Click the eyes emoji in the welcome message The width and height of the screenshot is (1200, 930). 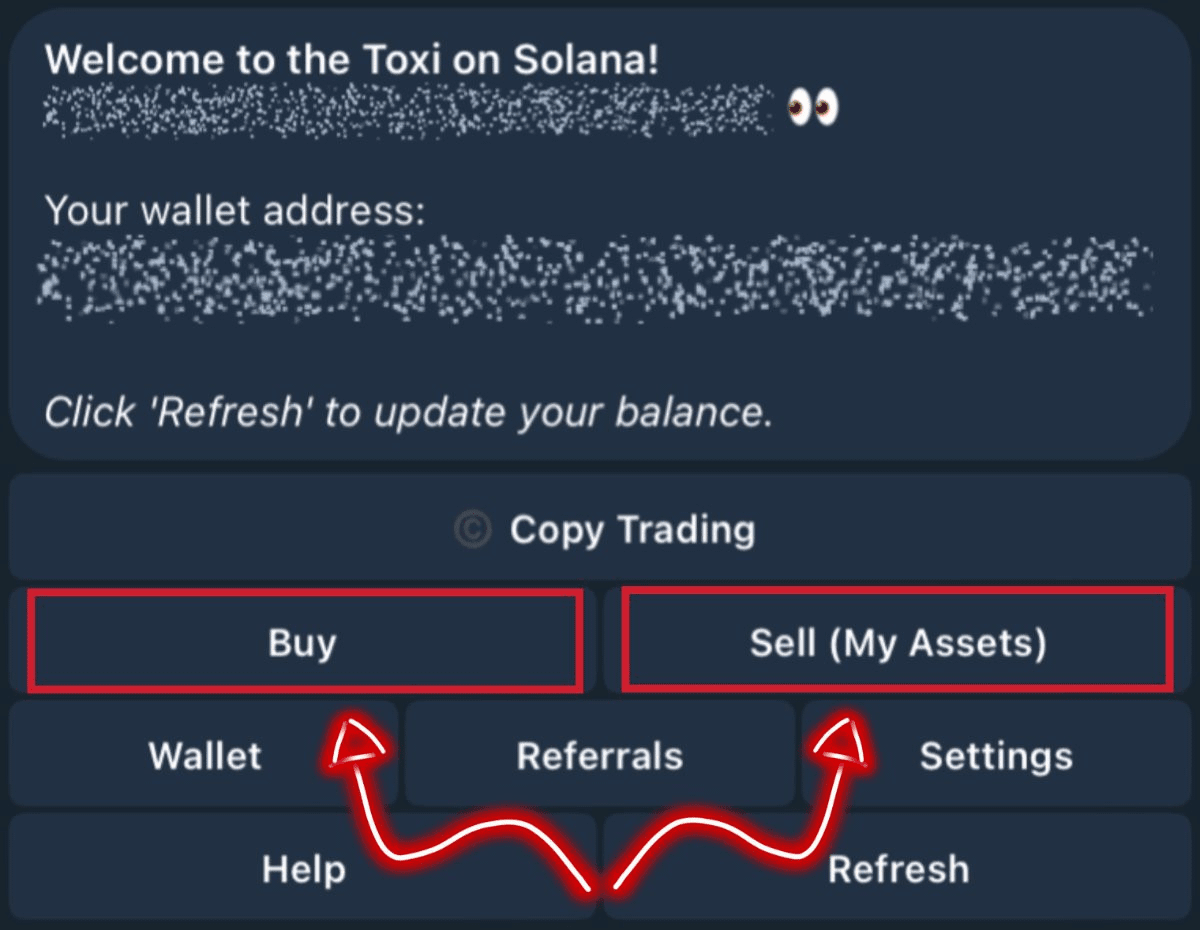[x=812, y=106]
